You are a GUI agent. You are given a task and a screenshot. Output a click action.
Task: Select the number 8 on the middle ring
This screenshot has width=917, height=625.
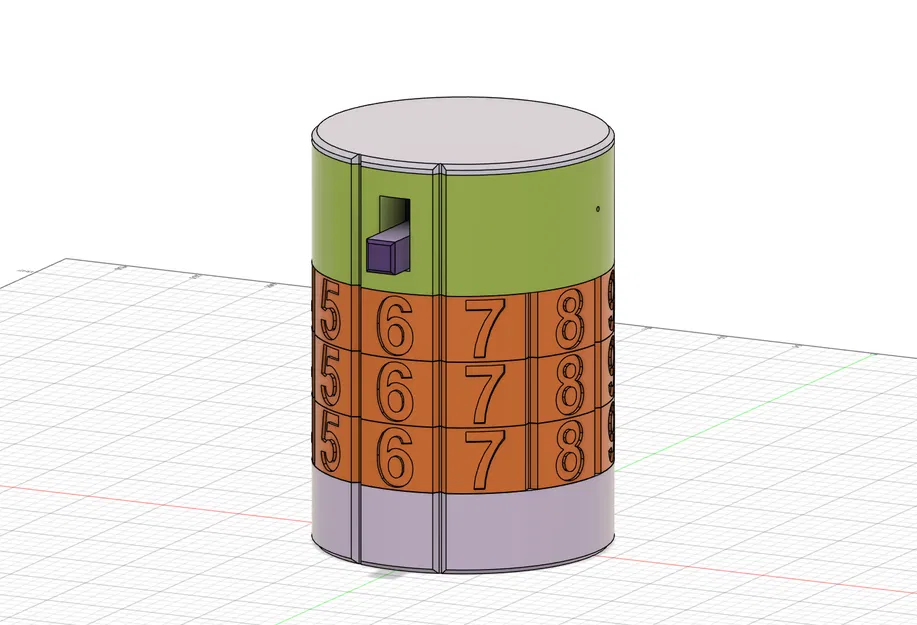[x=570, y=386]
